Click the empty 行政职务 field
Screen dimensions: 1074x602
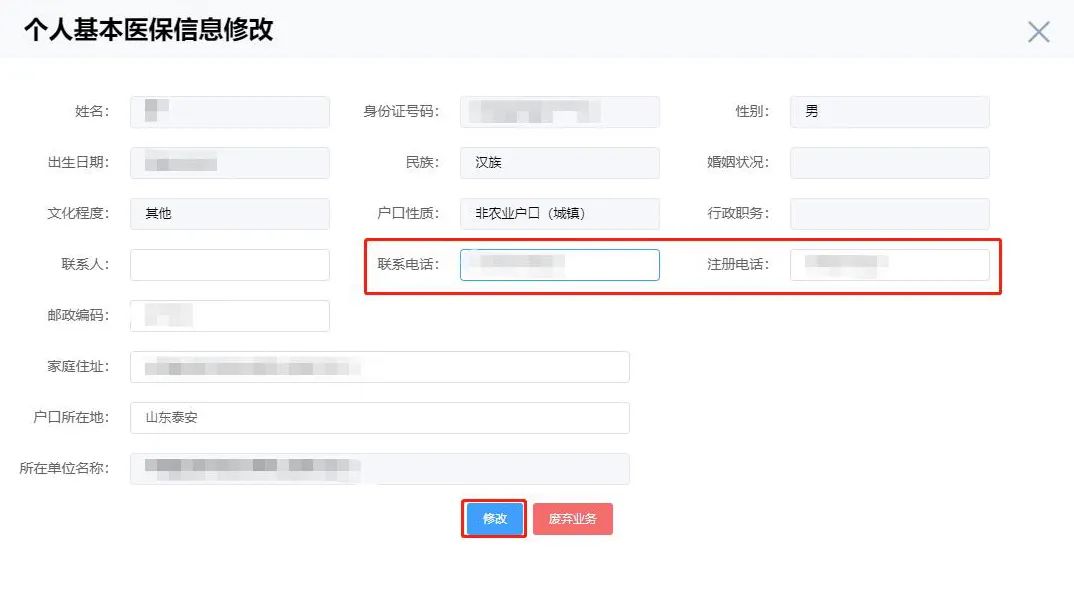coord(889,214)
